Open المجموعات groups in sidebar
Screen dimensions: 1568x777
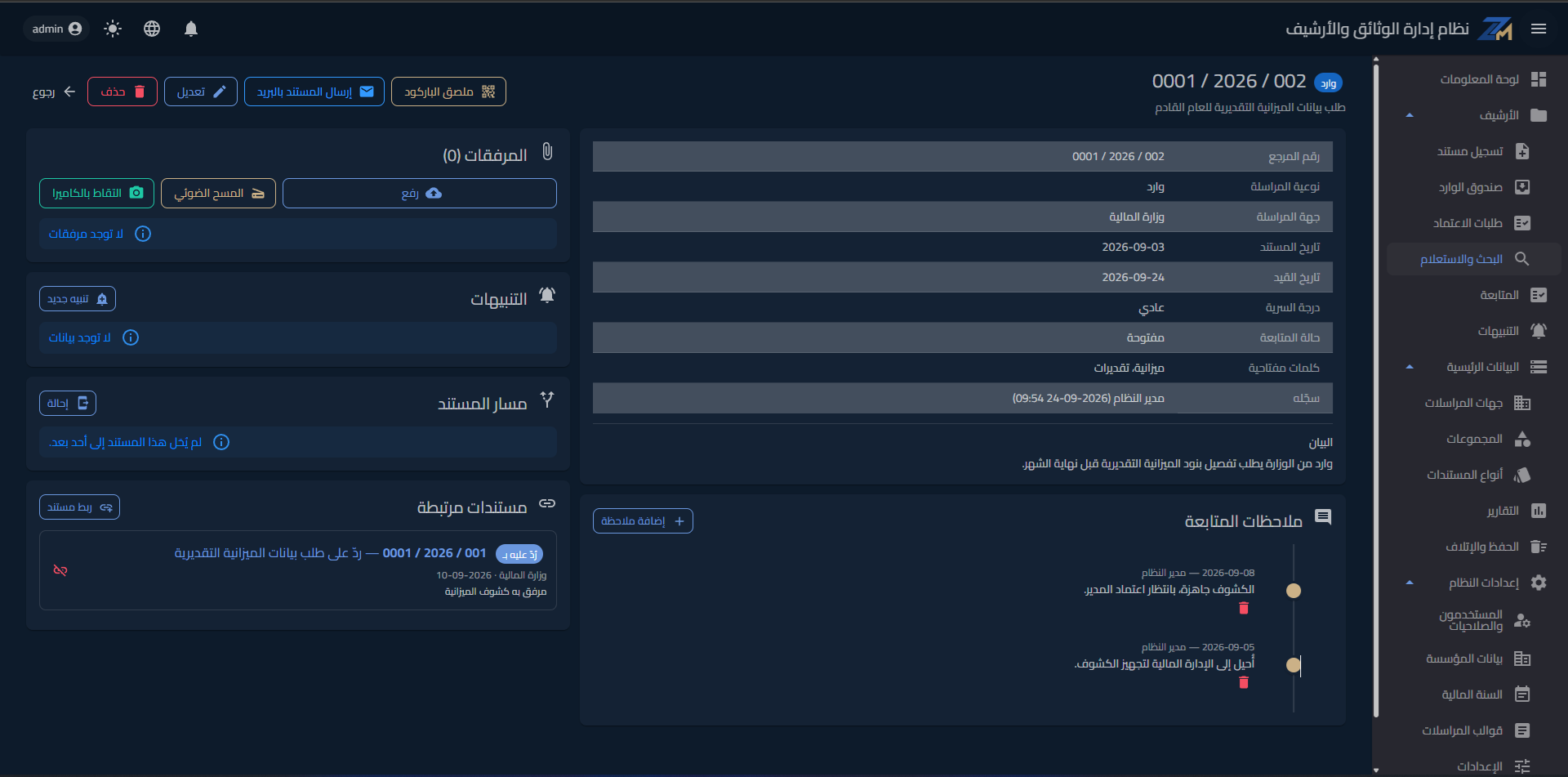tap(1474, 439)
